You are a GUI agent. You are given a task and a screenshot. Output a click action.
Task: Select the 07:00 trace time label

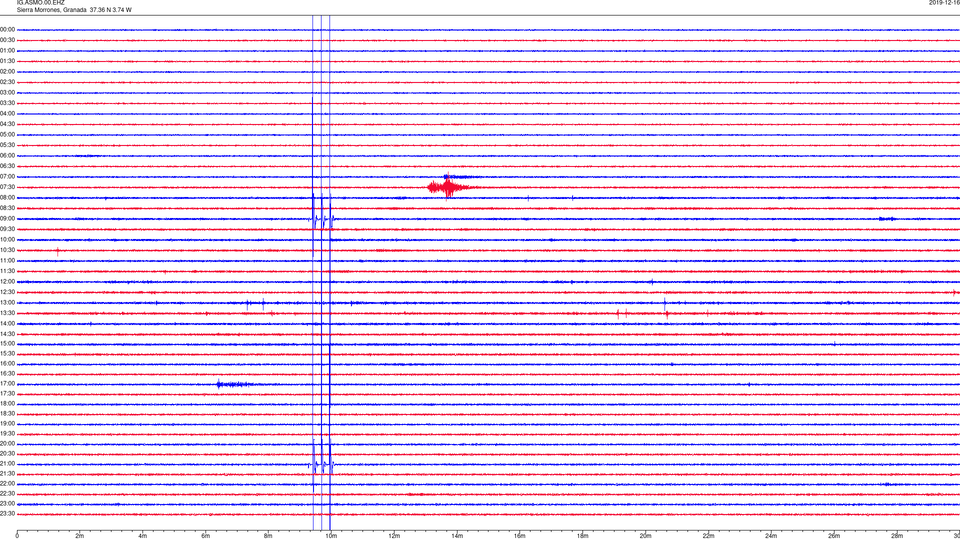pos(7,177)
